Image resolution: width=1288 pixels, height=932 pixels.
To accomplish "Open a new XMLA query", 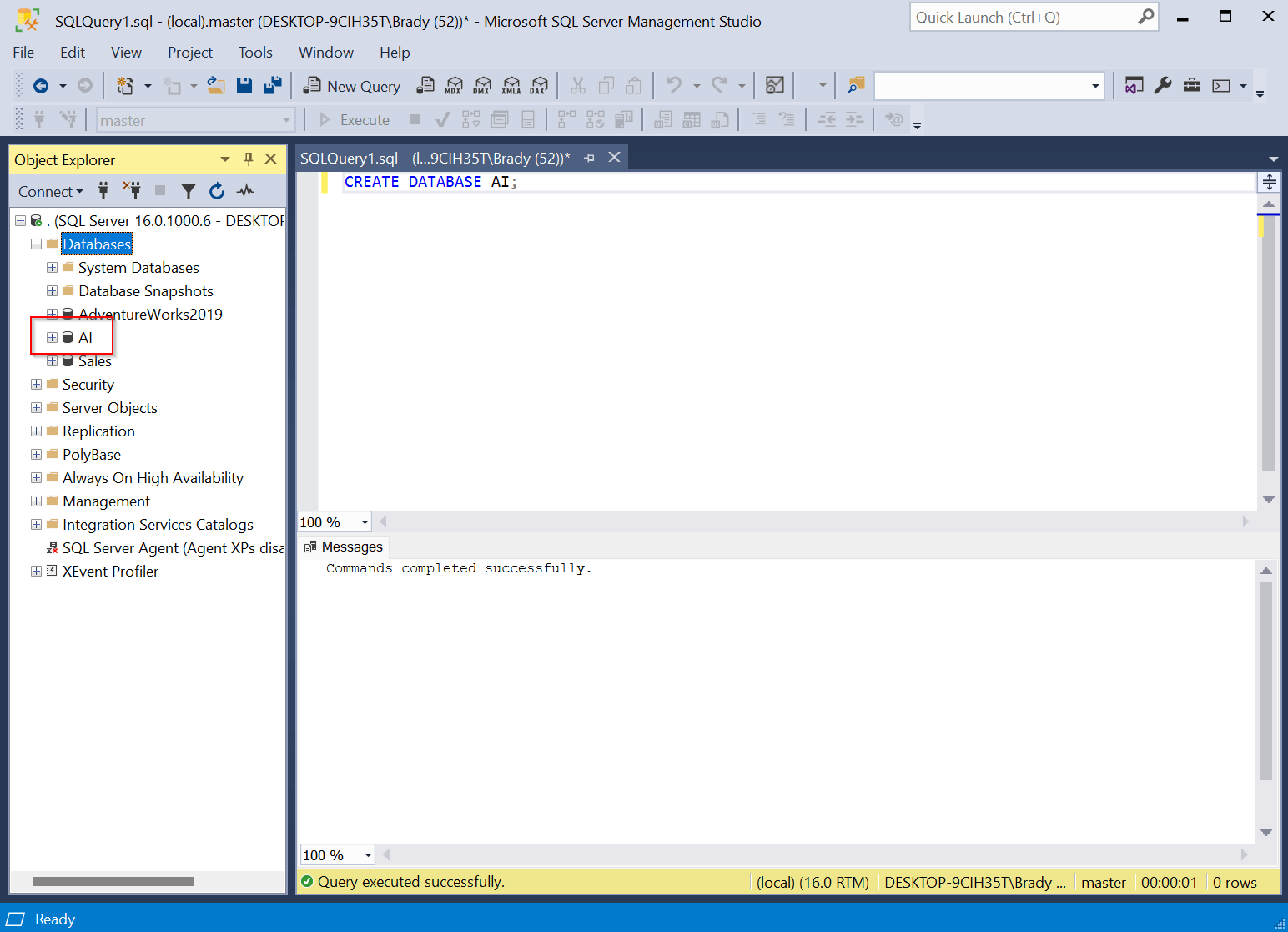I will pyautogui.click(x=511, y=85).
